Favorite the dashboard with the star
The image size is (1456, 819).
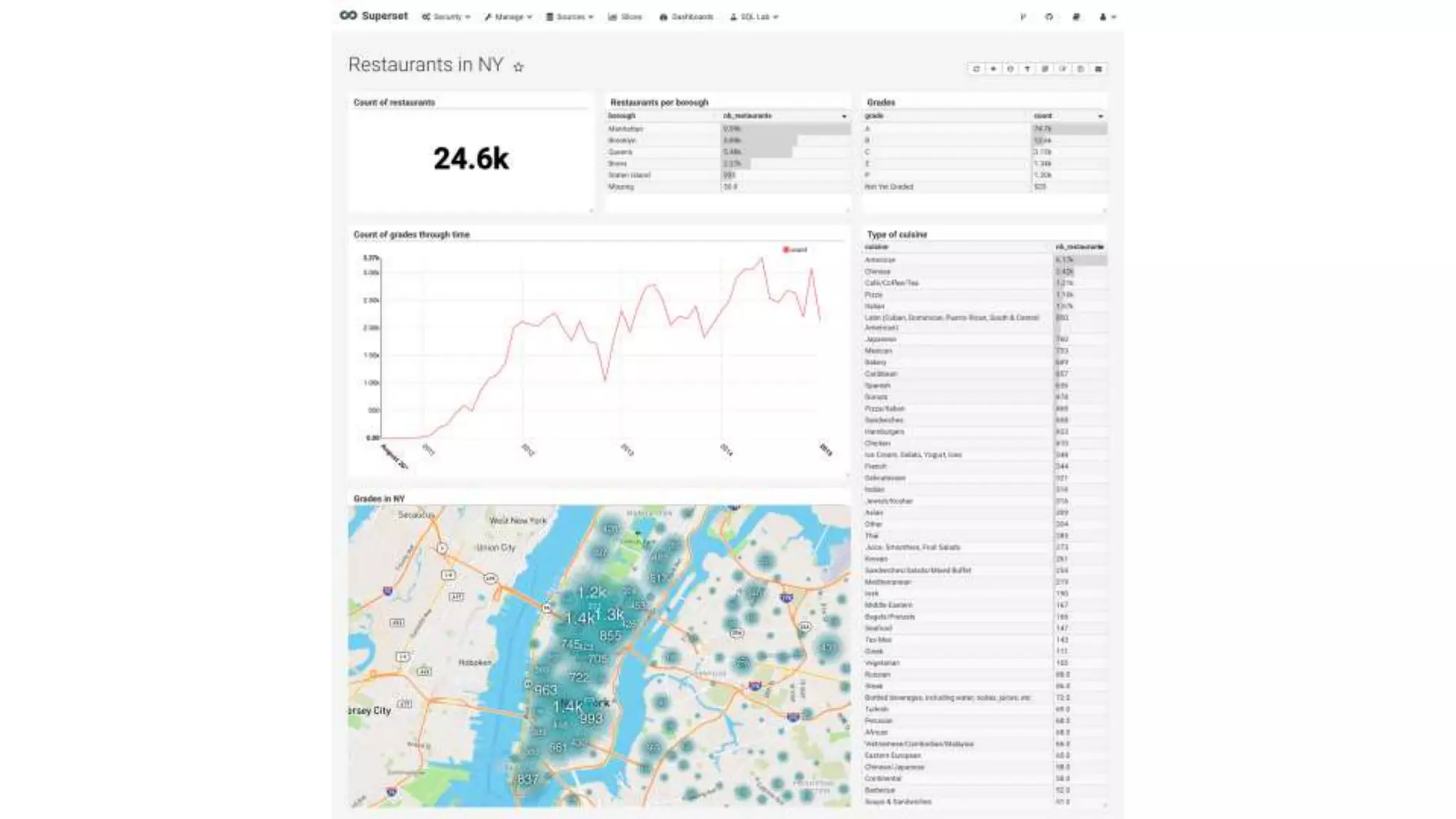coord(518,67)
